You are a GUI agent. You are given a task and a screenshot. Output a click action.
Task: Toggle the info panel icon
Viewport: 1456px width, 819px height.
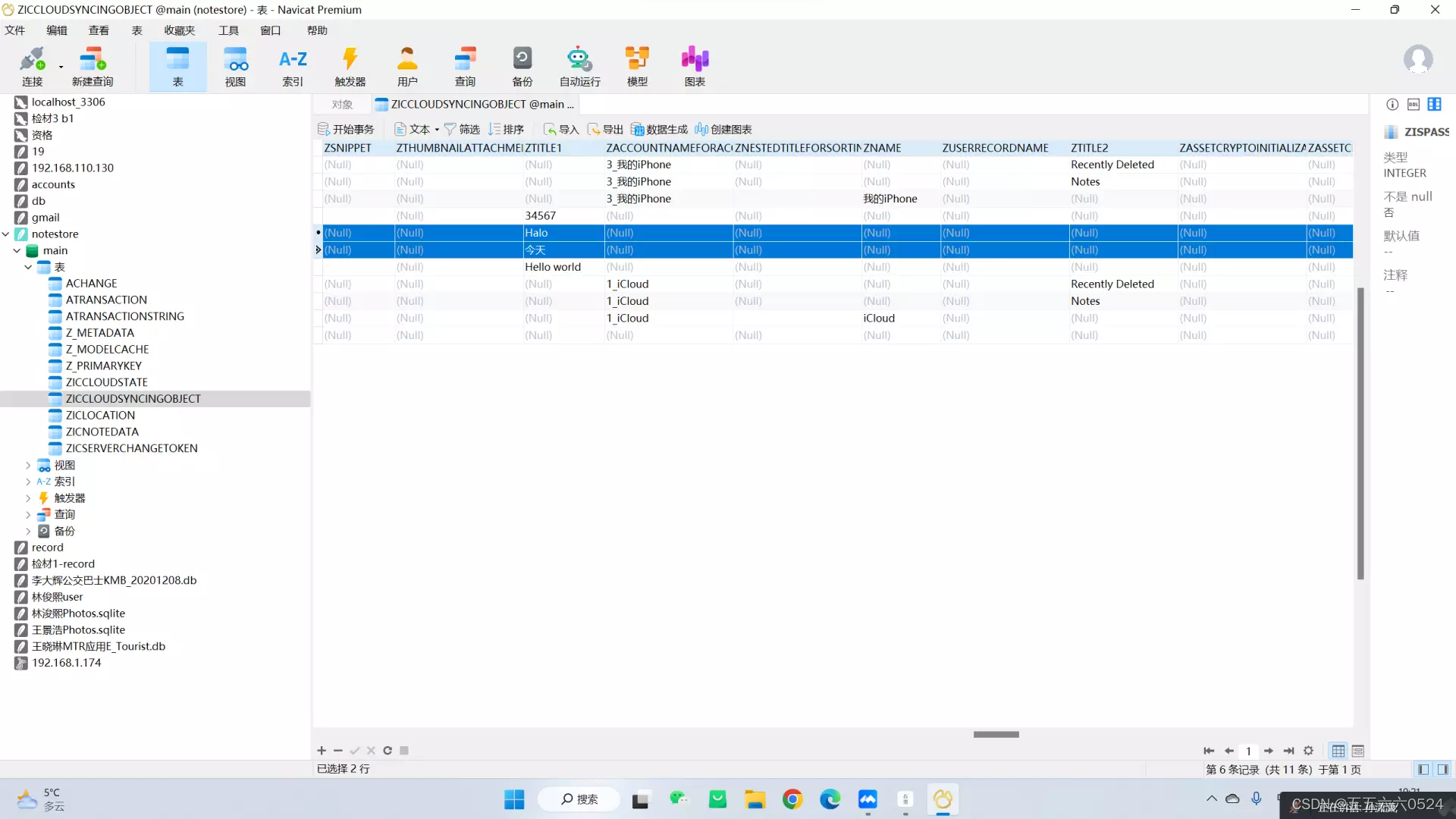[1392, 105]
